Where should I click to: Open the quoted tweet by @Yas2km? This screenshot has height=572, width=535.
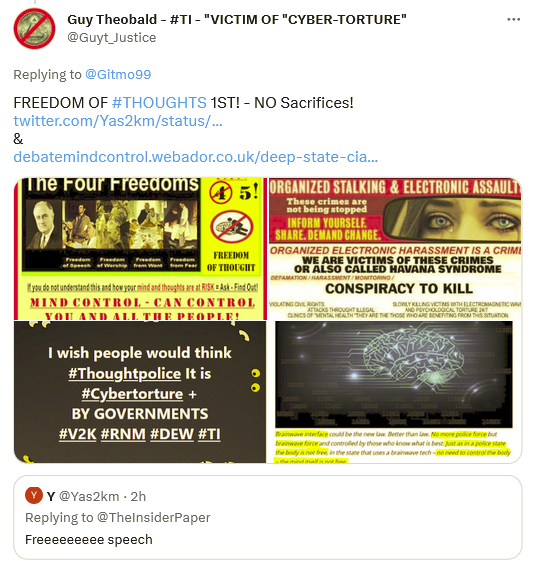point(268,517)
